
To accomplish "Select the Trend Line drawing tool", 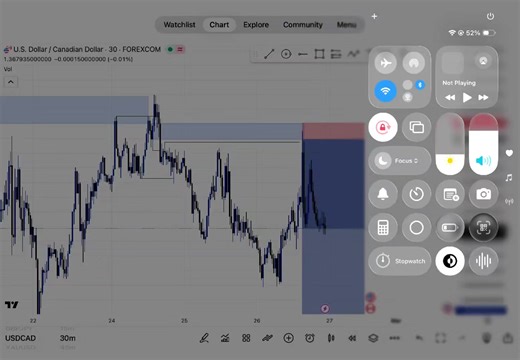I will pos(269,54).
